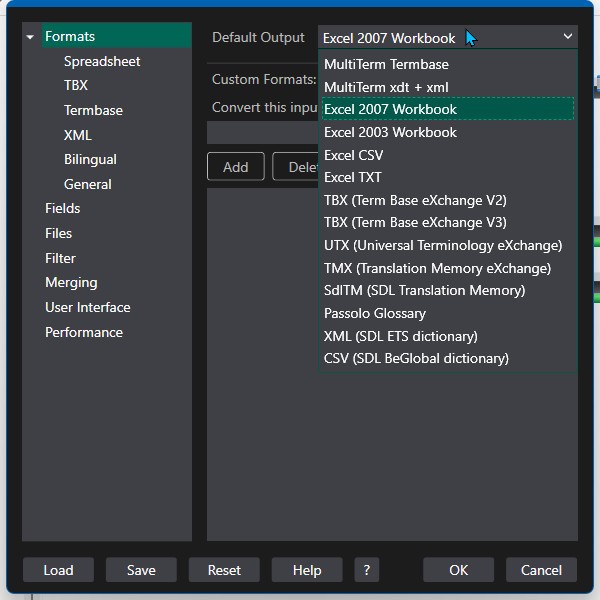Go to the Merging settings page
Viewport: 600px width, 600px height.
71,283
